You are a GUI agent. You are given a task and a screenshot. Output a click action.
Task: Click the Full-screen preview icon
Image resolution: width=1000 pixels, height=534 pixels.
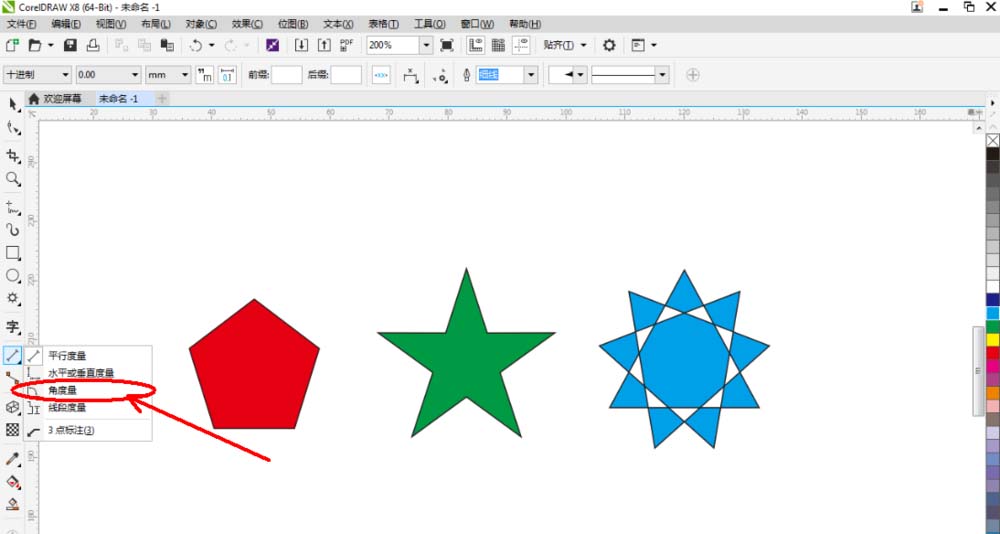point(447,45)
